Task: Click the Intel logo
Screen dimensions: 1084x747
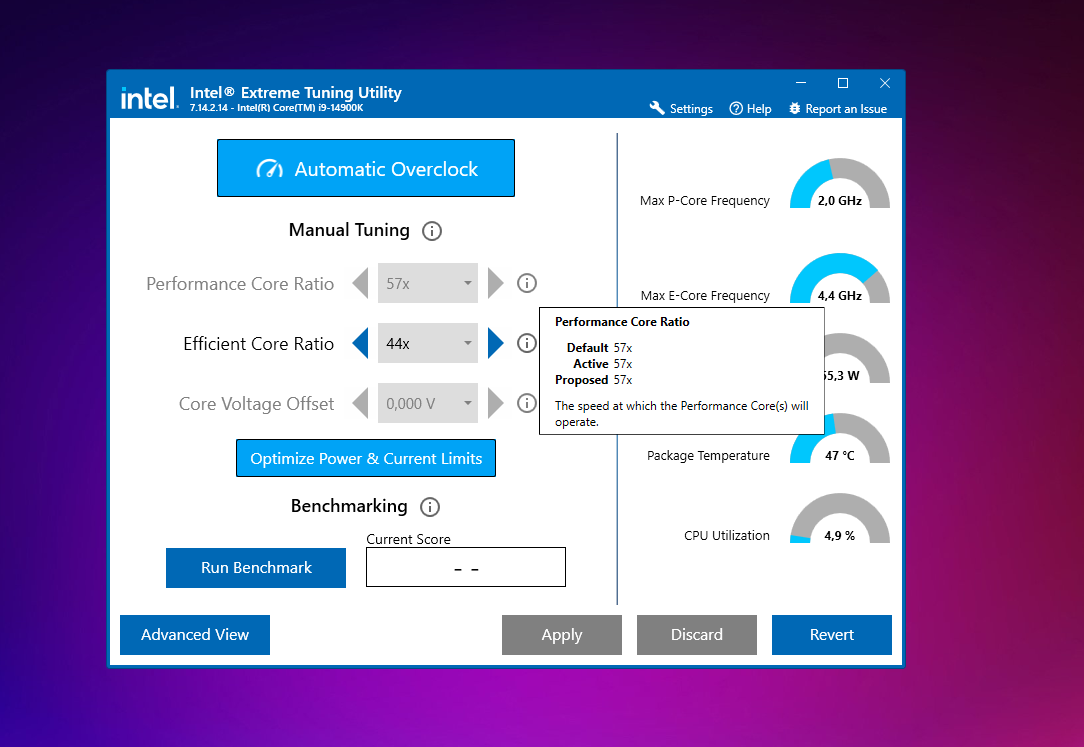Action: click(x=149, y=98)
